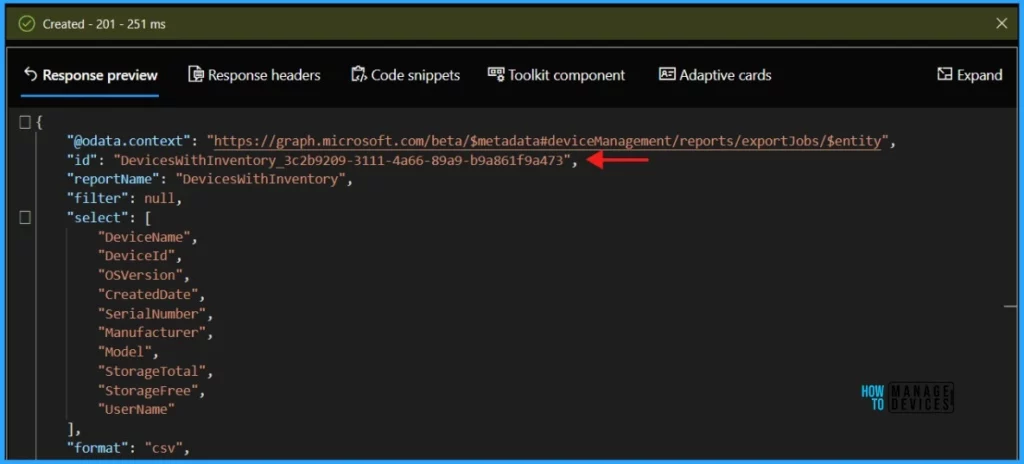This screenshot has width=1024, height=464.
Task: Switch to the Toolkit component tab
Action: (x=556, y=75)
